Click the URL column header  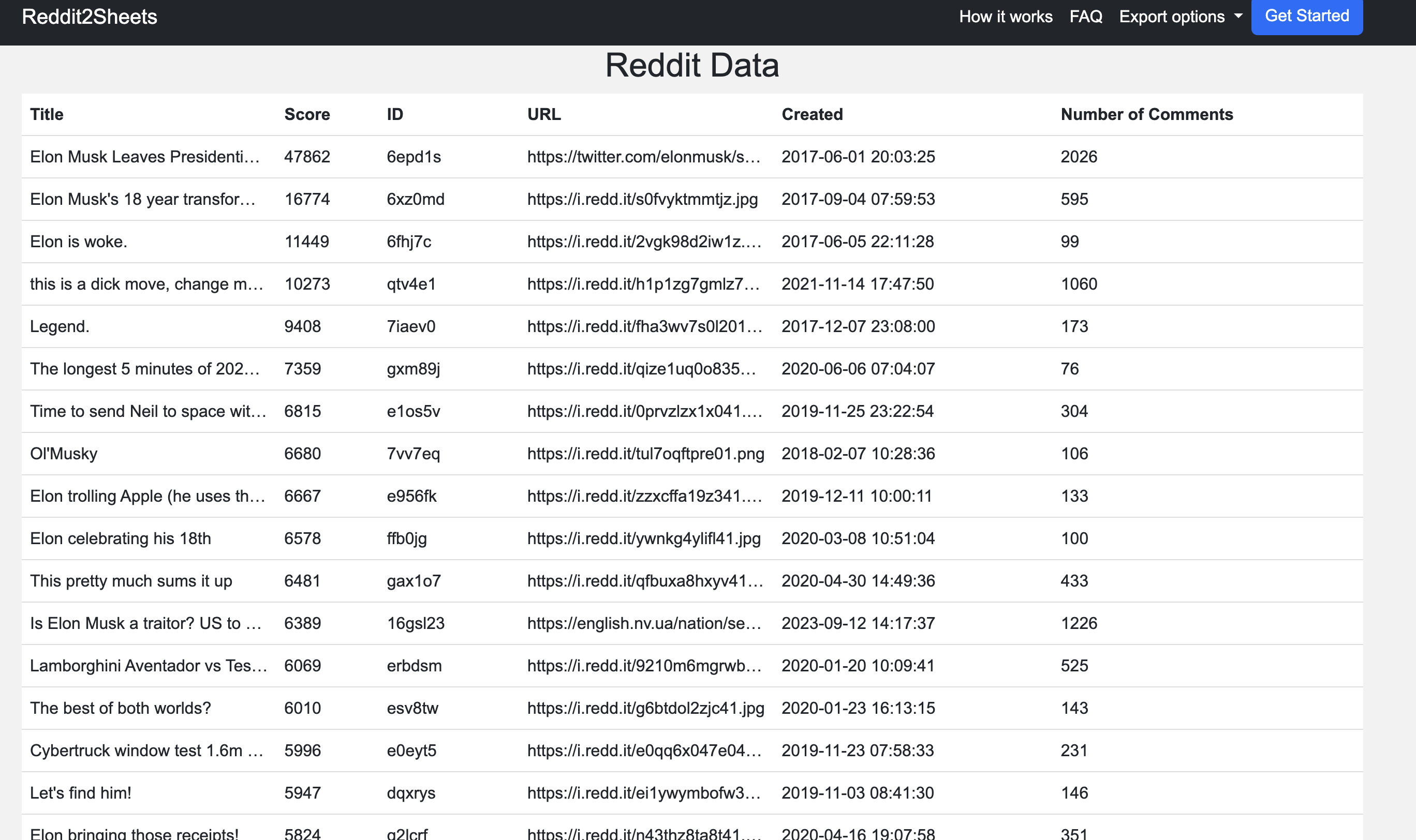(x=544, y=114)
